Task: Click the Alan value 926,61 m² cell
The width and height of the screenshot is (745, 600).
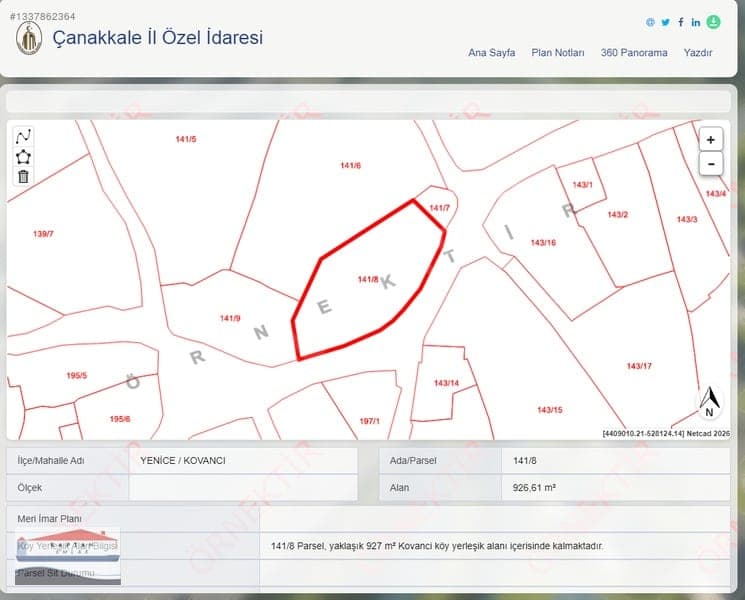Action: [x=616, y=488]
